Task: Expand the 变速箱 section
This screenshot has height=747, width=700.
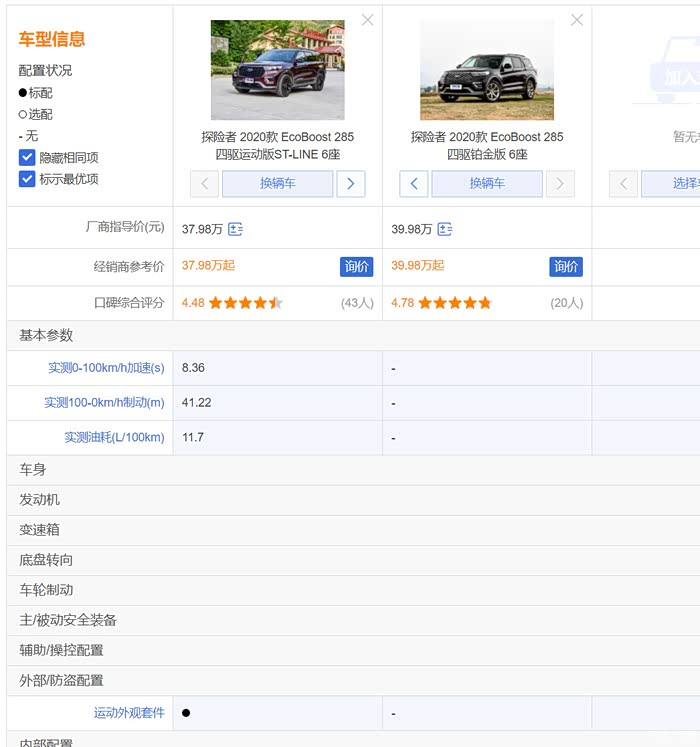Action: 354,530
